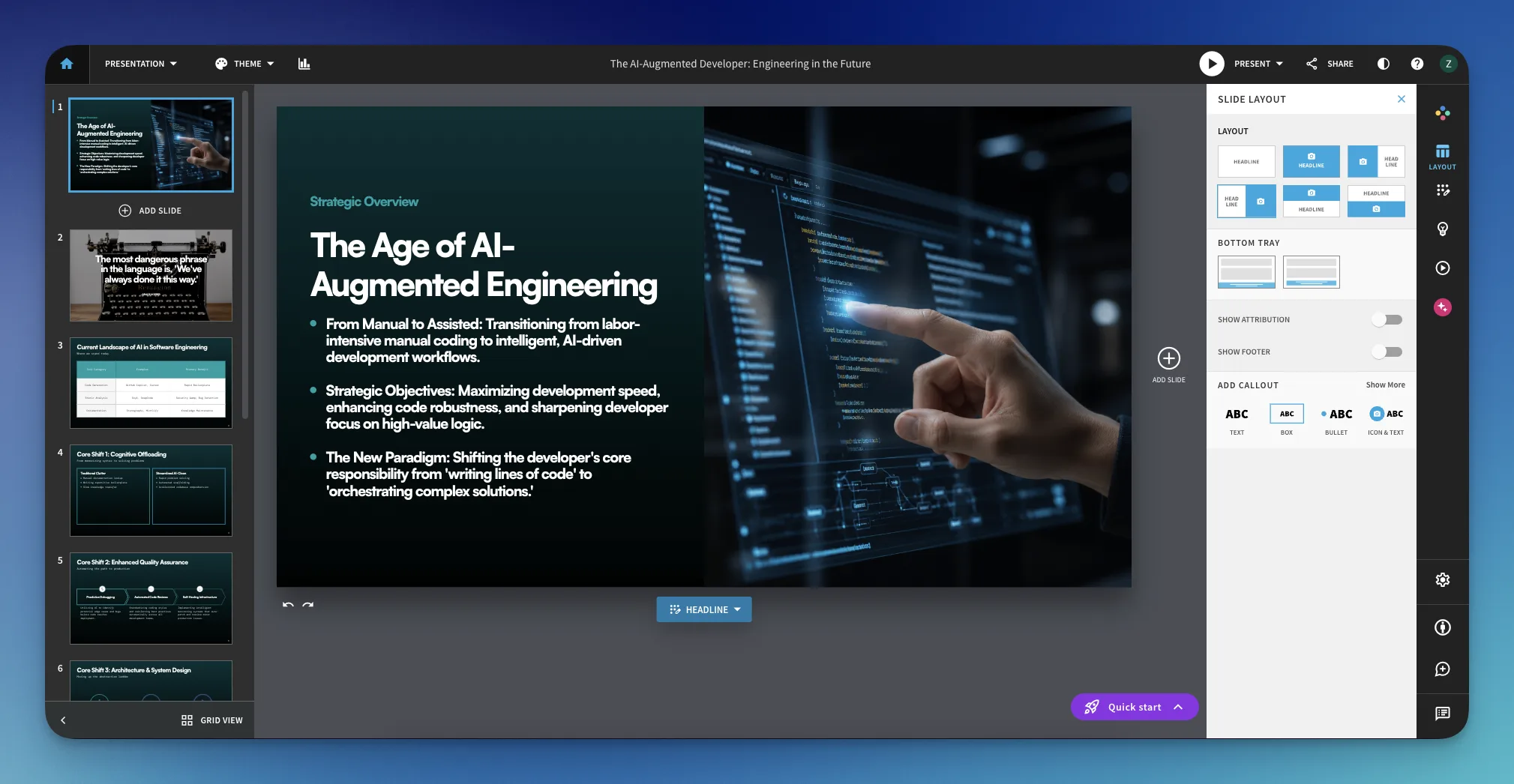Viewport: 1514px width, 784px height.
Task: Click the 'From Manual to Assisted' bullet text
Action: pyautogui.click(x=483, y=340)
